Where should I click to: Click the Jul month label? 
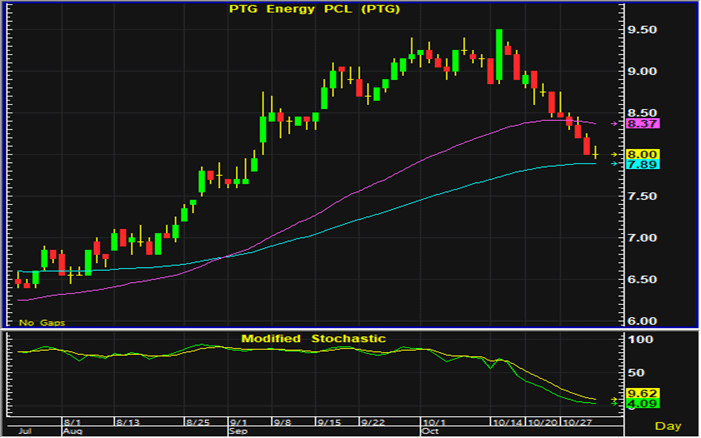[x=25, y=431]
